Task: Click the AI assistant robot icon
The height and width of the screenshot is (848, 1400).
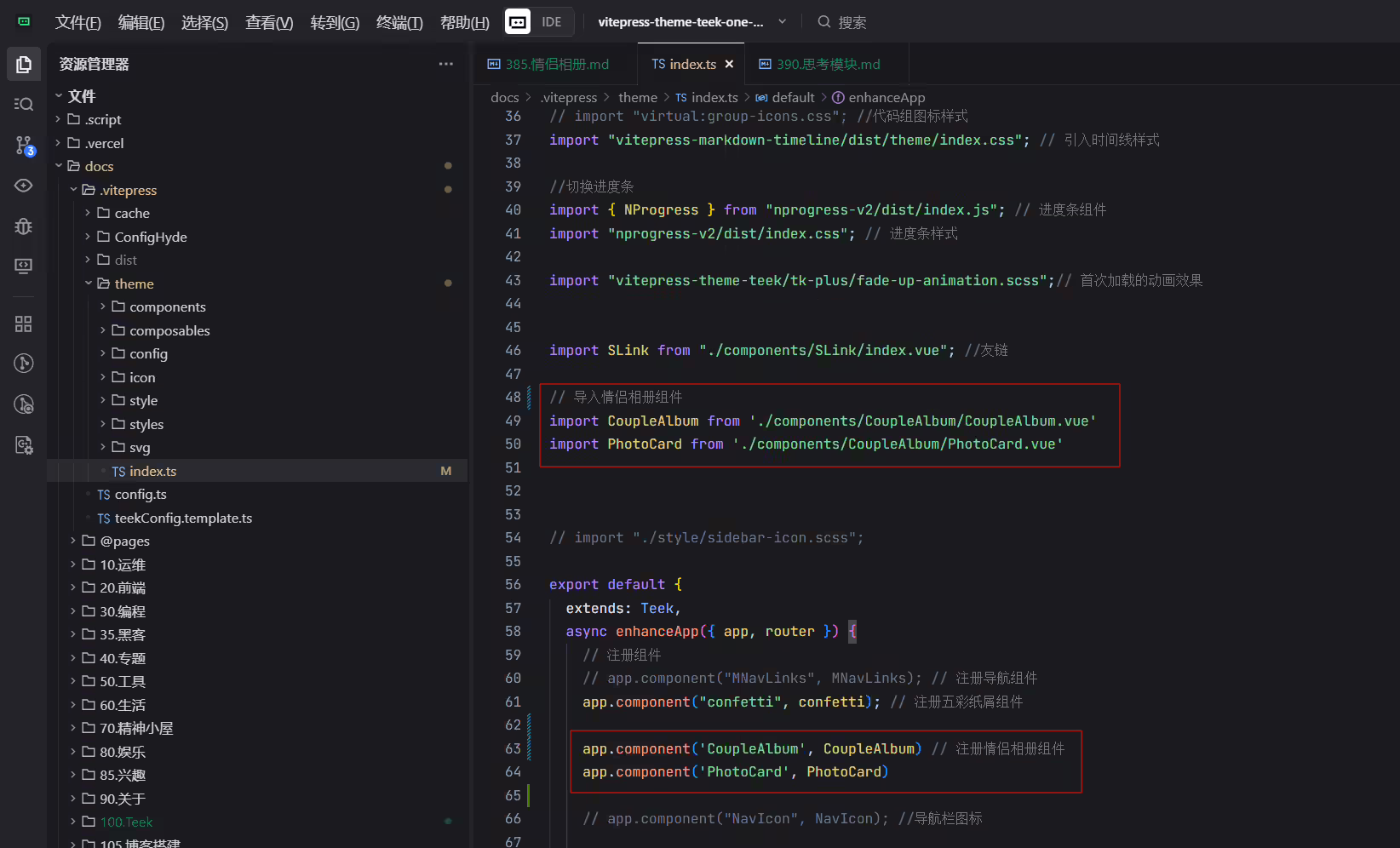Action: (518, 22)
